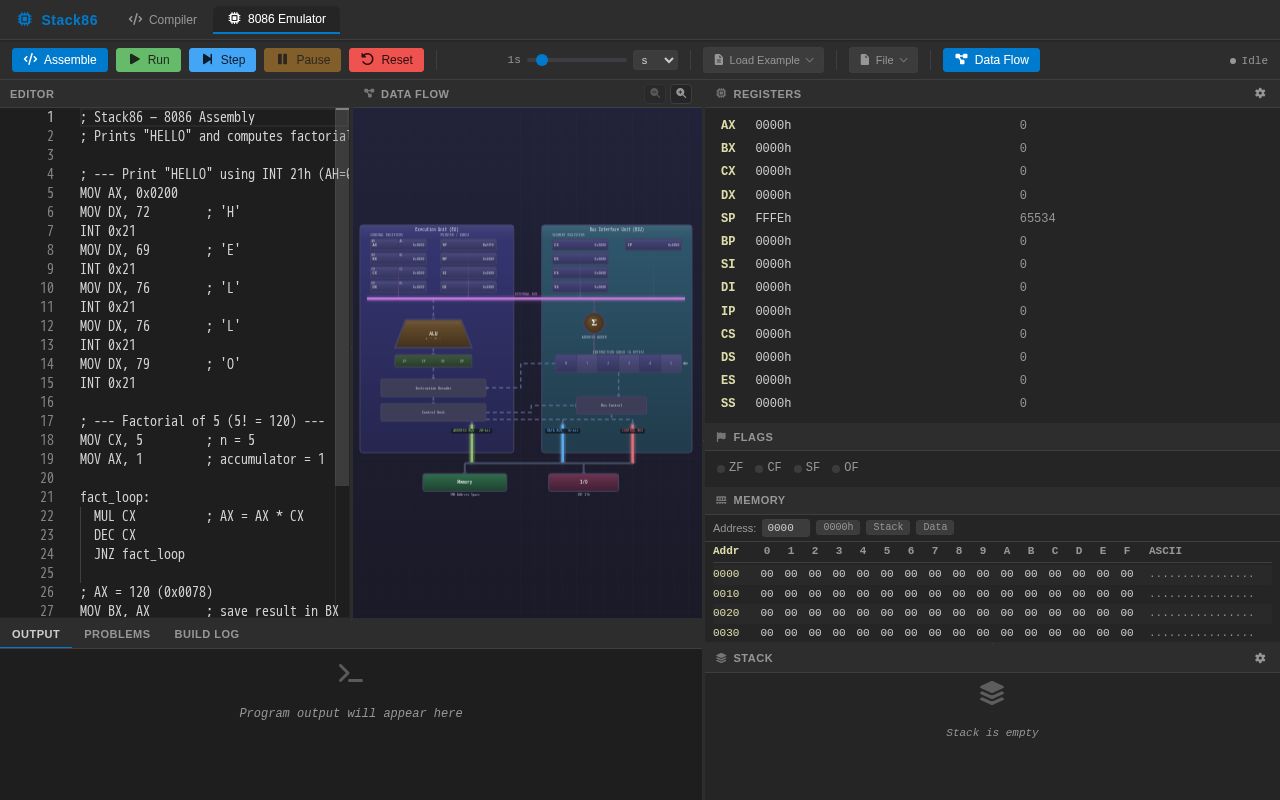
Task: Click the red Reset button
Action: click(x=386, y=60)
